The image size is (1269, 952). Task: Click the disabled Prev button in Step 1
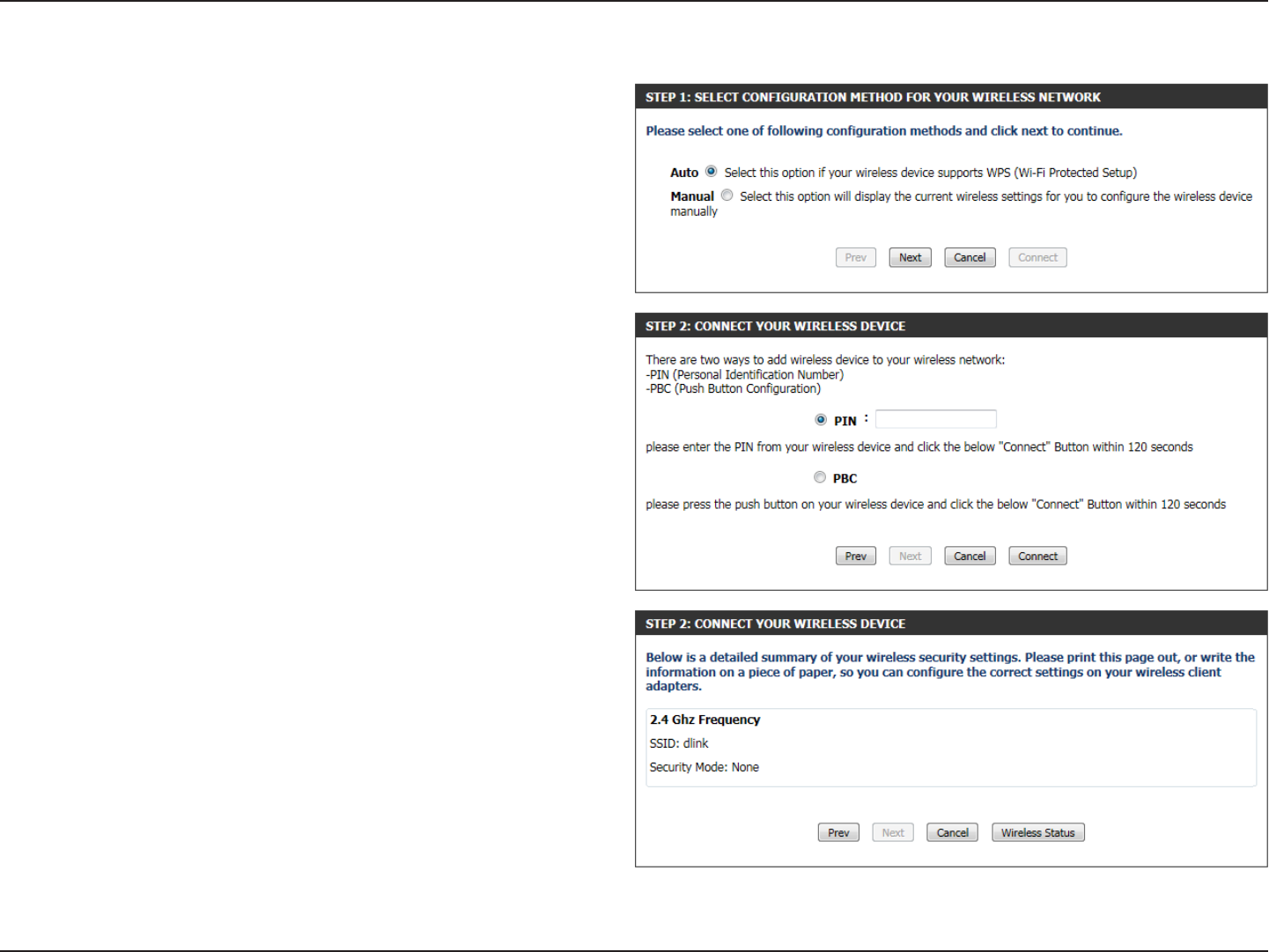tap(856, 258)
